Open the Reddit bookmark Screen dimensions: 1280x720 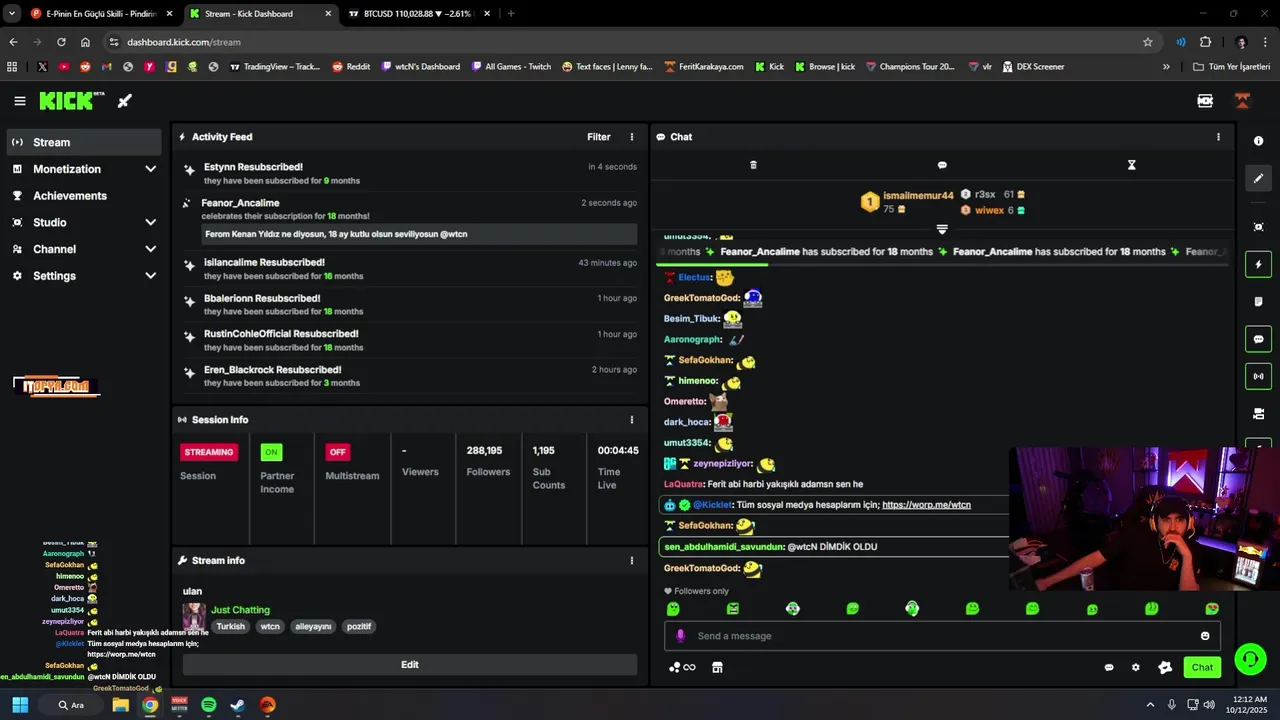[351, 67]
